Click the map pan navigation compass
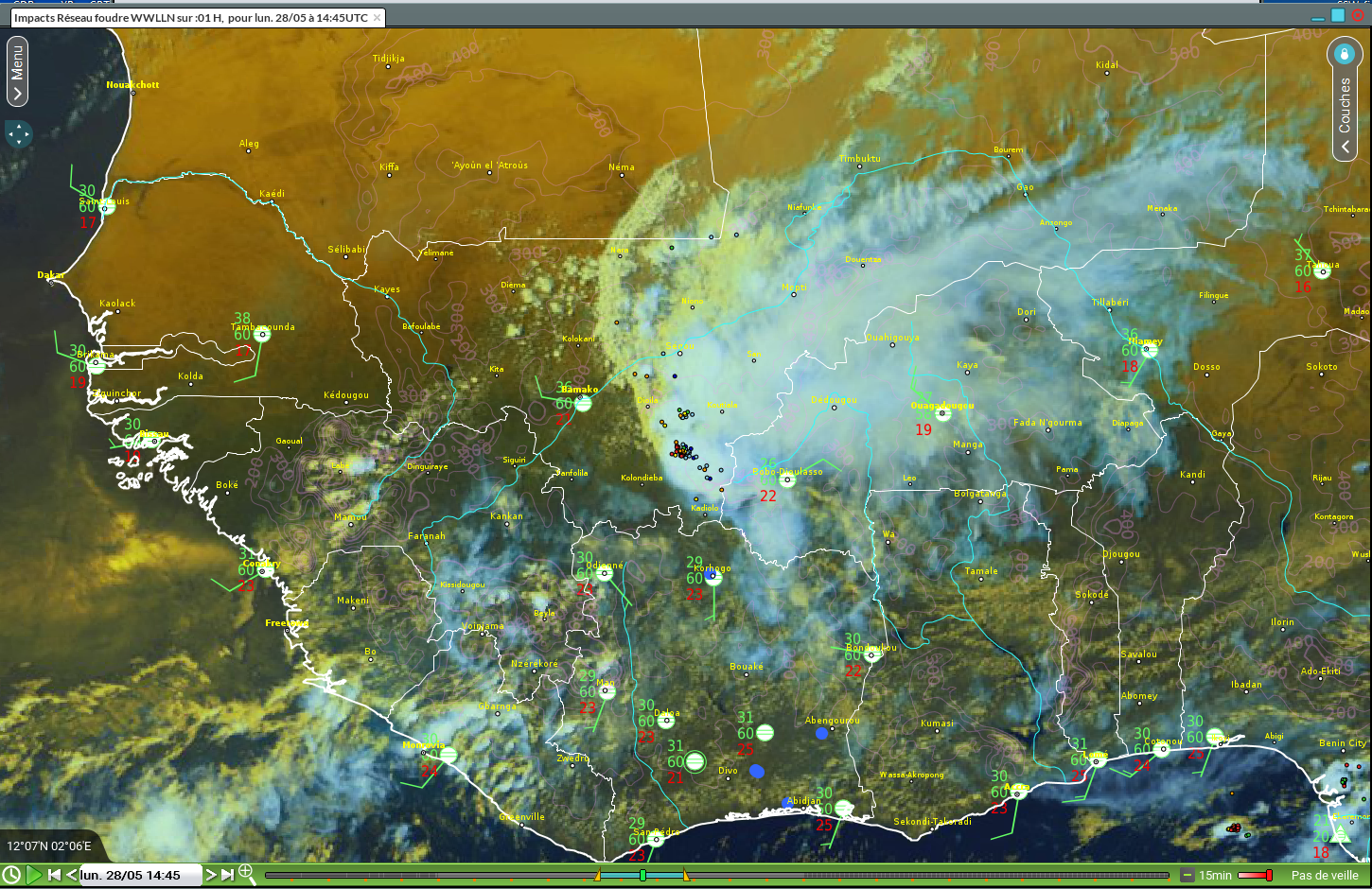The image size is (1372, 889). click(x=19, y=134)
